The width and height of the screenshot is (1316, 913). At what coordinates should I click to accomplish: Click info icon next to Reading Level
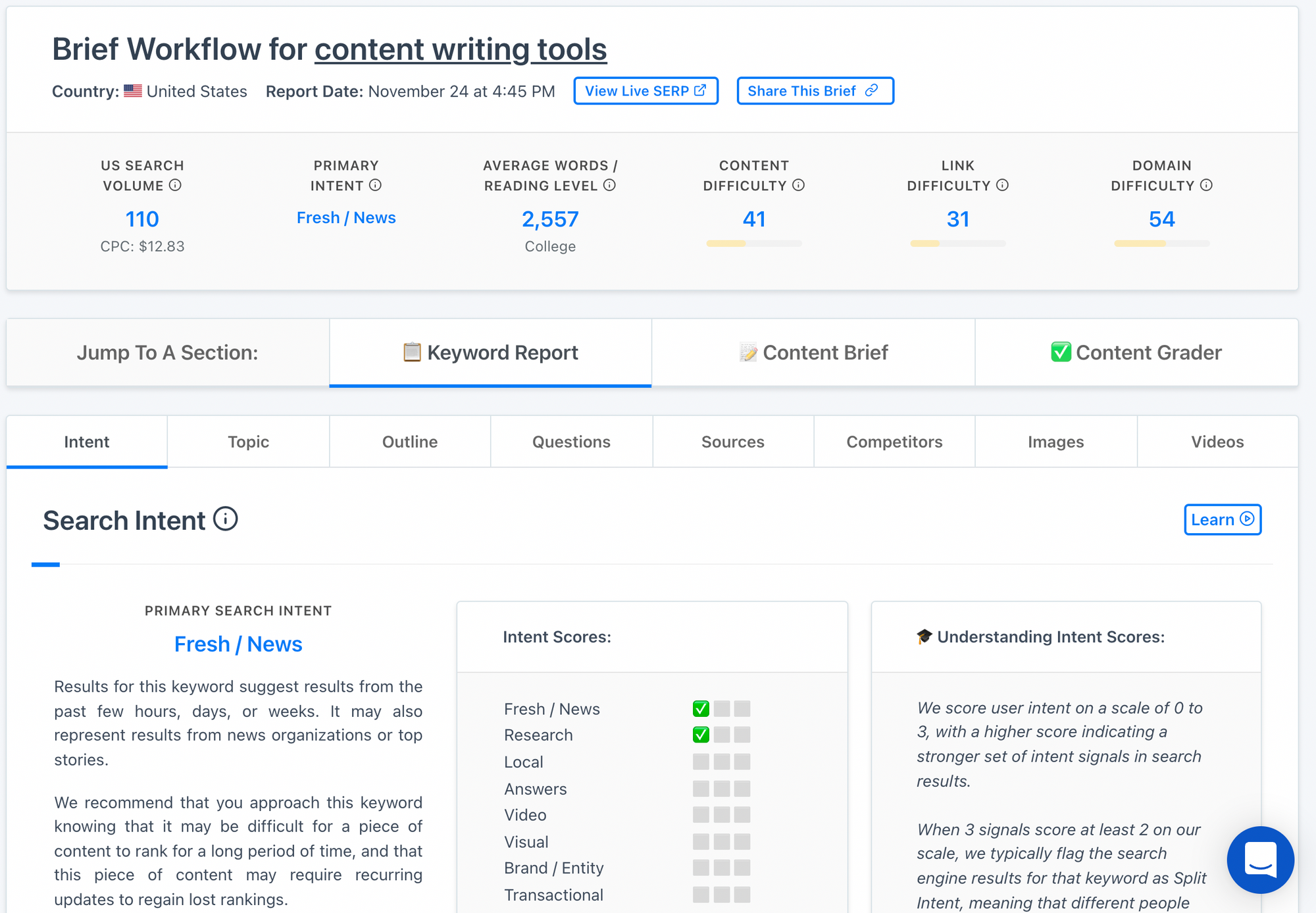point(609,185)
